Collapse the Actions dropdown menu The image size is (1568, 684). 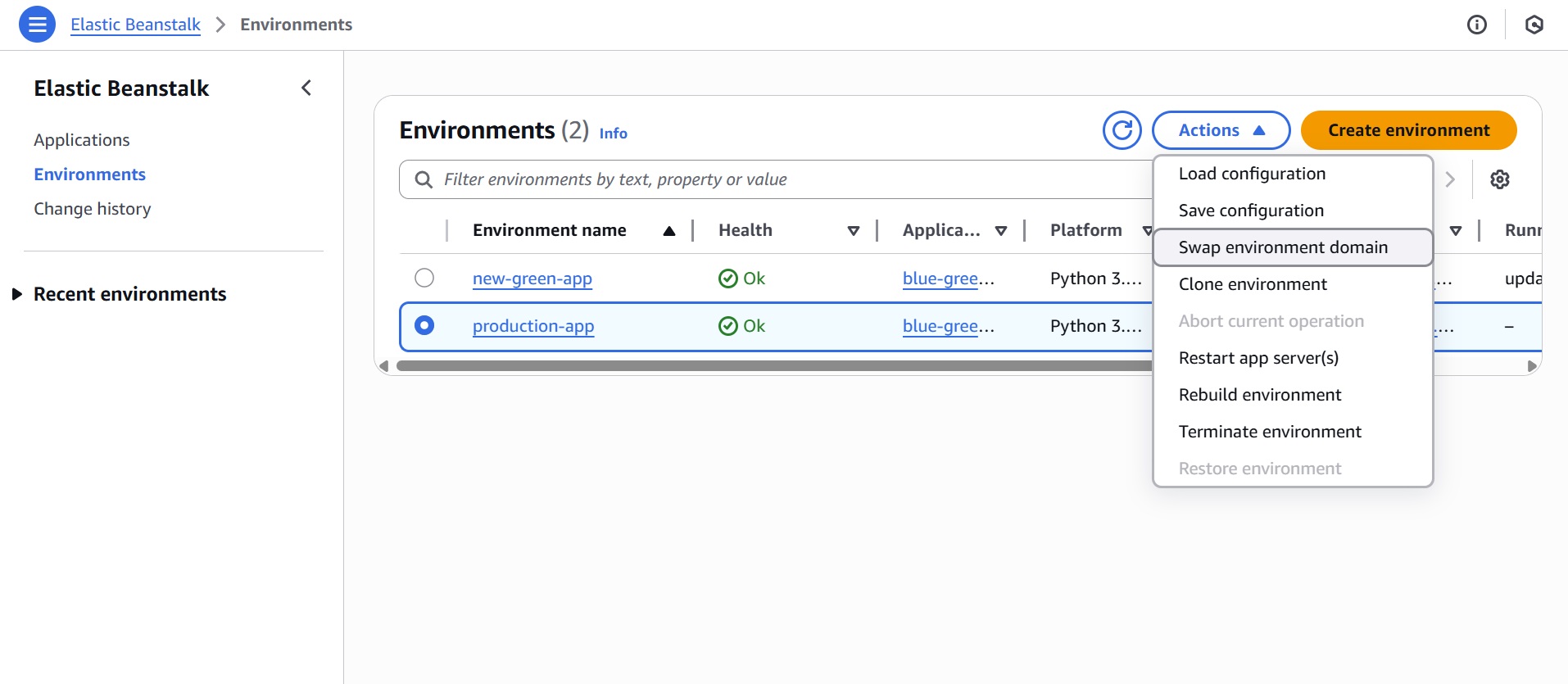point(1221,130)
